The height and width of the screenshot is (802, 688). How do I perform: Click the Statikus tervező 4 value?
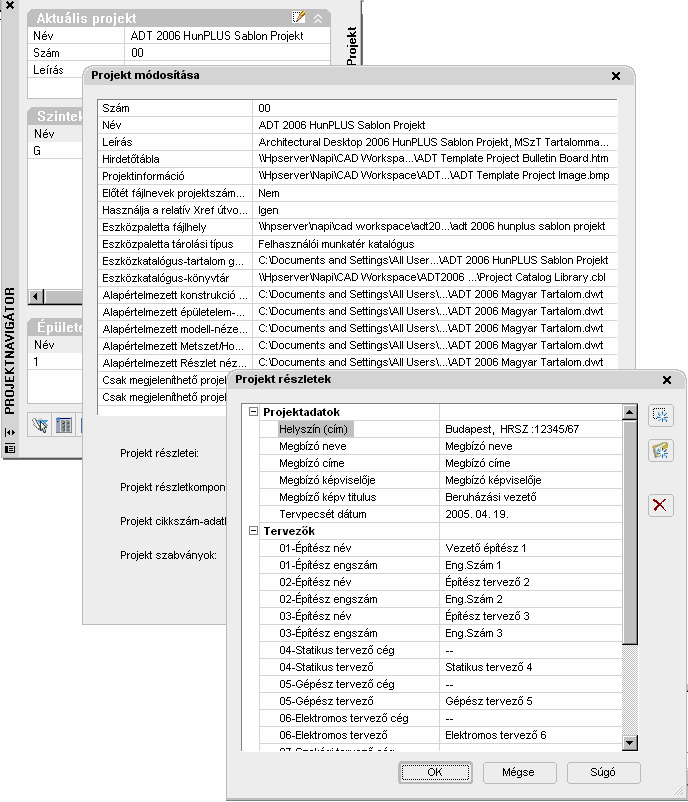[488, 667]
